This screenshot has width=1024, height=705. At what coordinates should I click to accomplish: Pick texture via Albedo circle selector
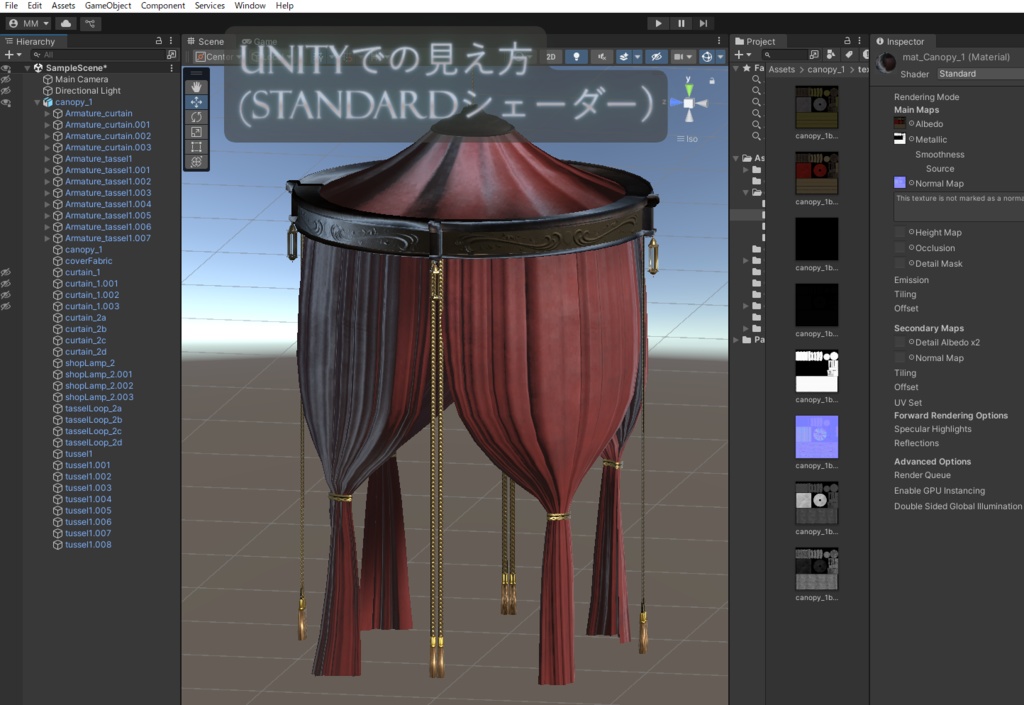coord(912,123)
